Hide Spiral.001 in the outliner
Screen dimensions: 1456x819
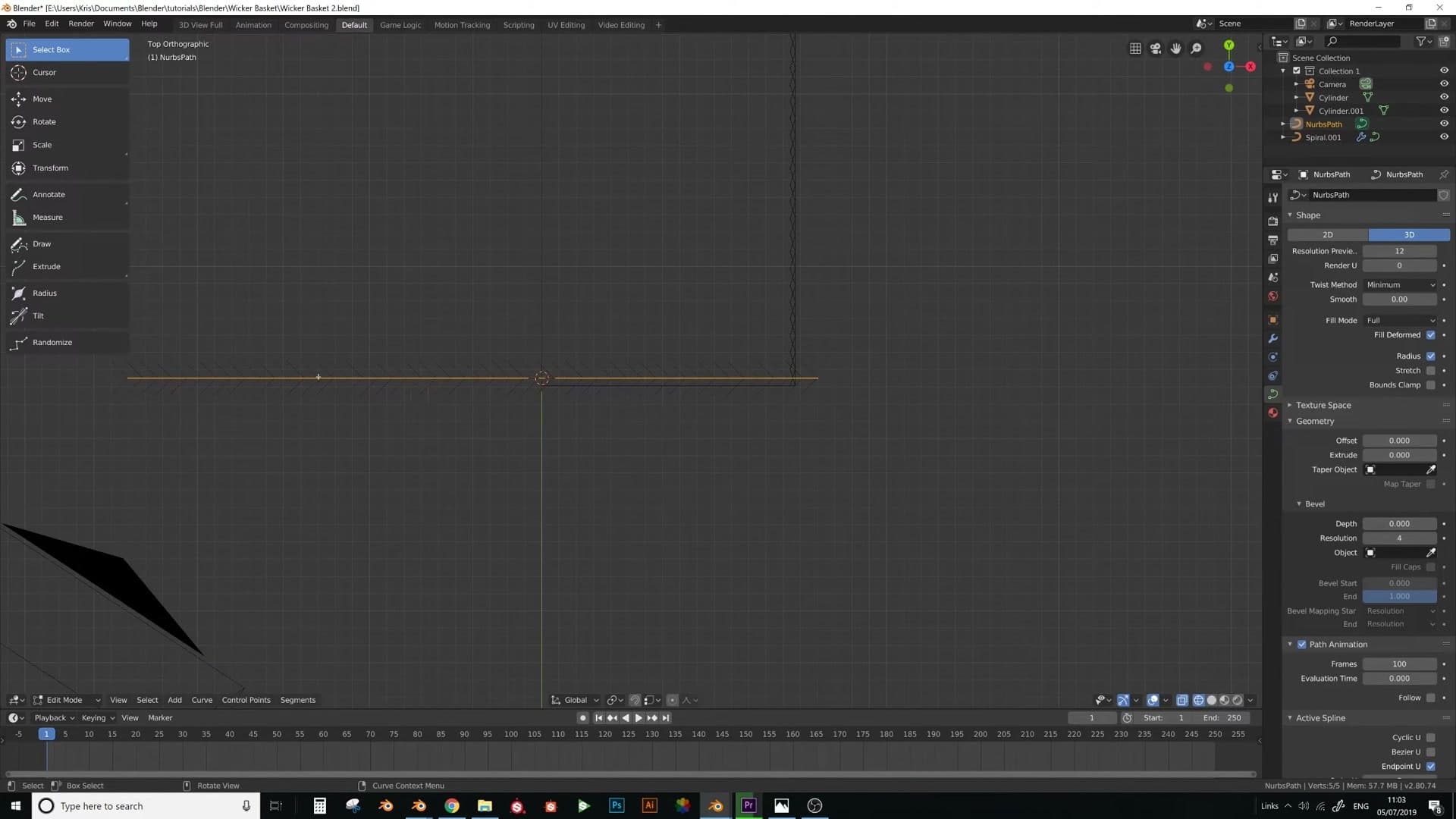point(1444,138)
